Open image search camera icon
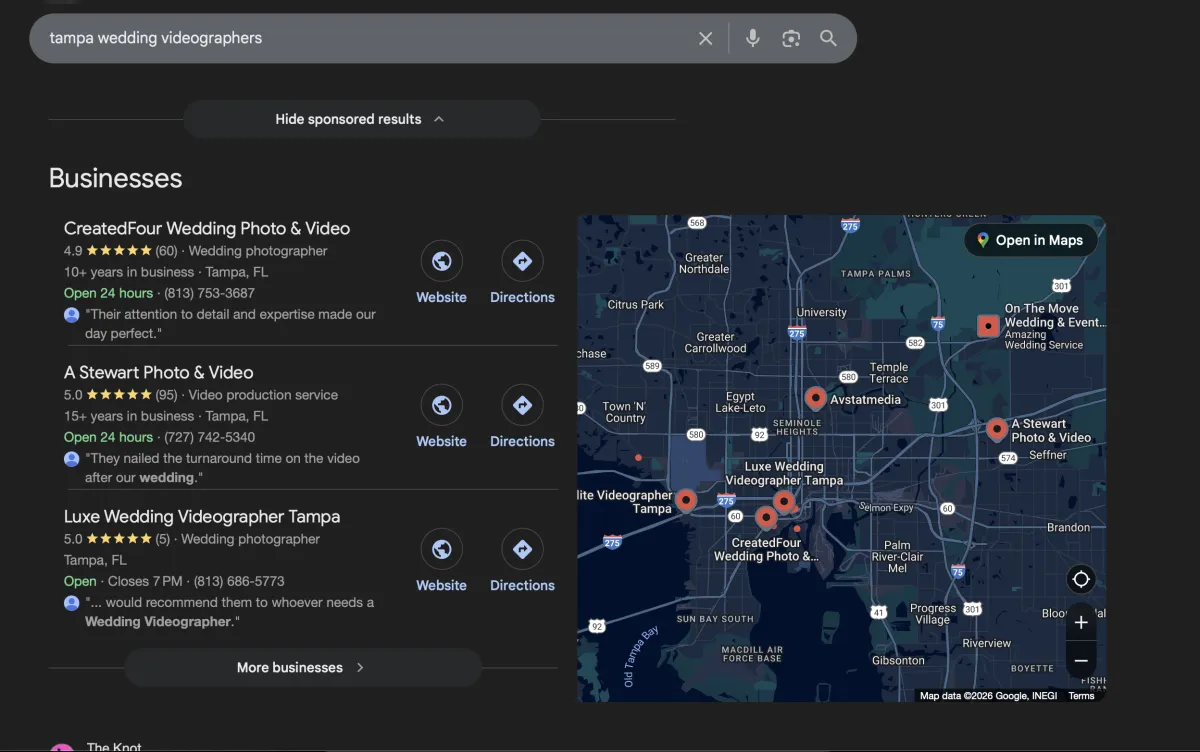 click(791, 38)
